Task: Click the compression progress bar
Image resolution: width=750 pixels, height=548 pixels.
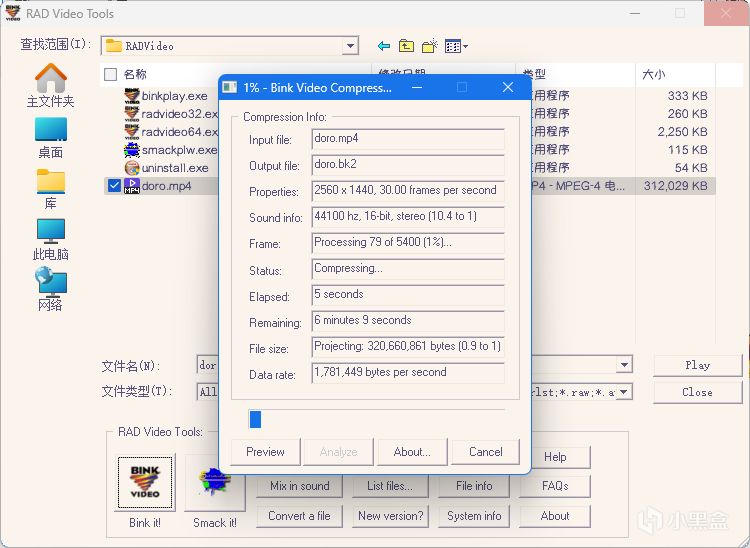Action: (x=376, y=419)
